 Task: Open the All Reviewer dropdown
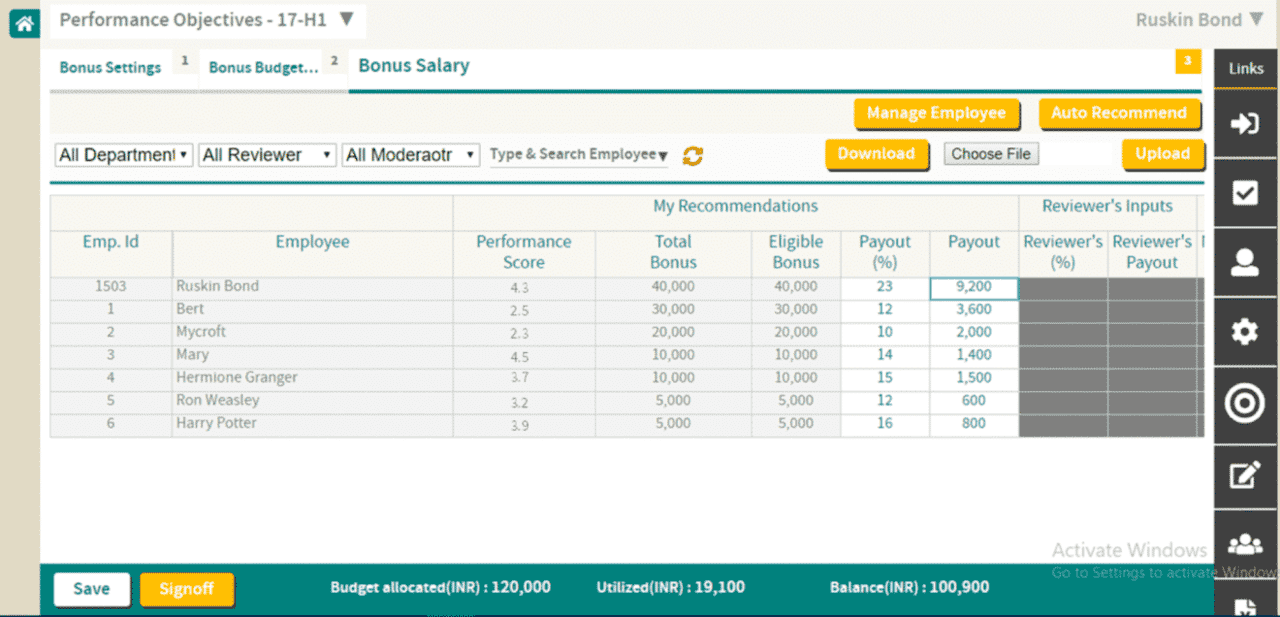pos(267,155)
